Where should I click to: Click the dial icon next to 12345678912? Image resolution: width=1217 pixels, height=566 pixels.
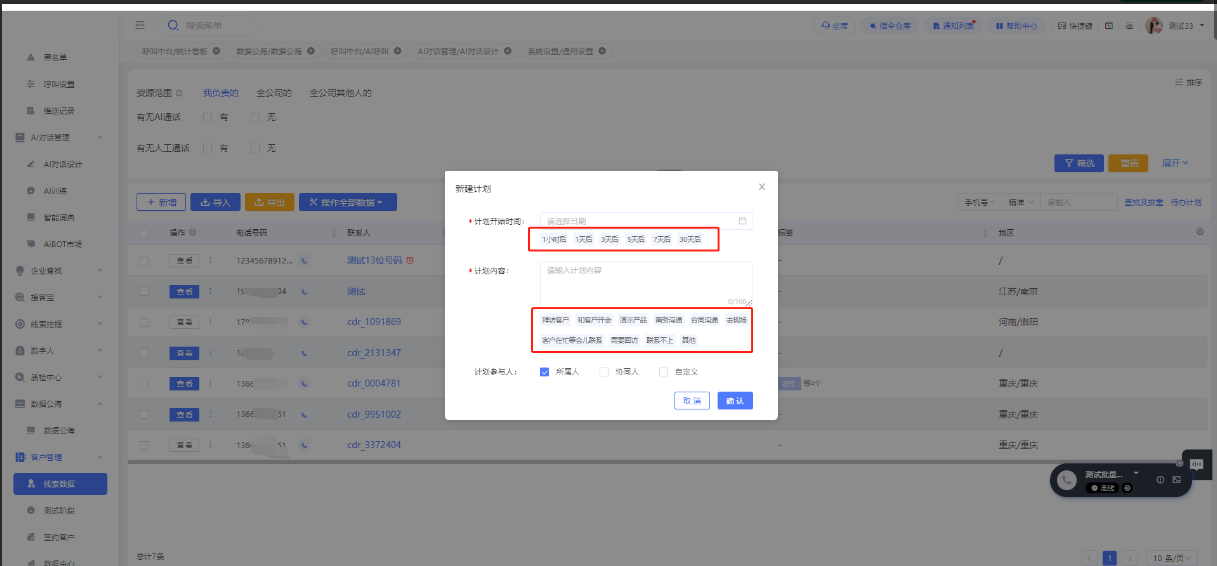(x=304, y=260)
